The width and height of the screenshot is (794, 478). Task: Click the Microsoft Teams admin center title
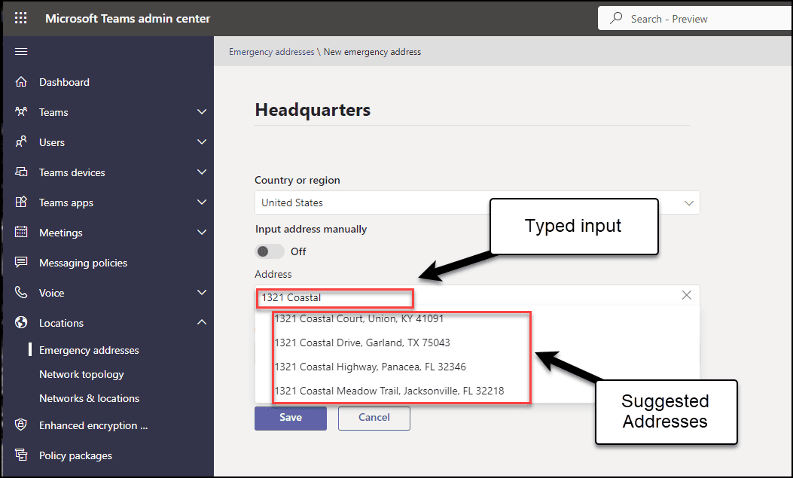tap(128, 19)
